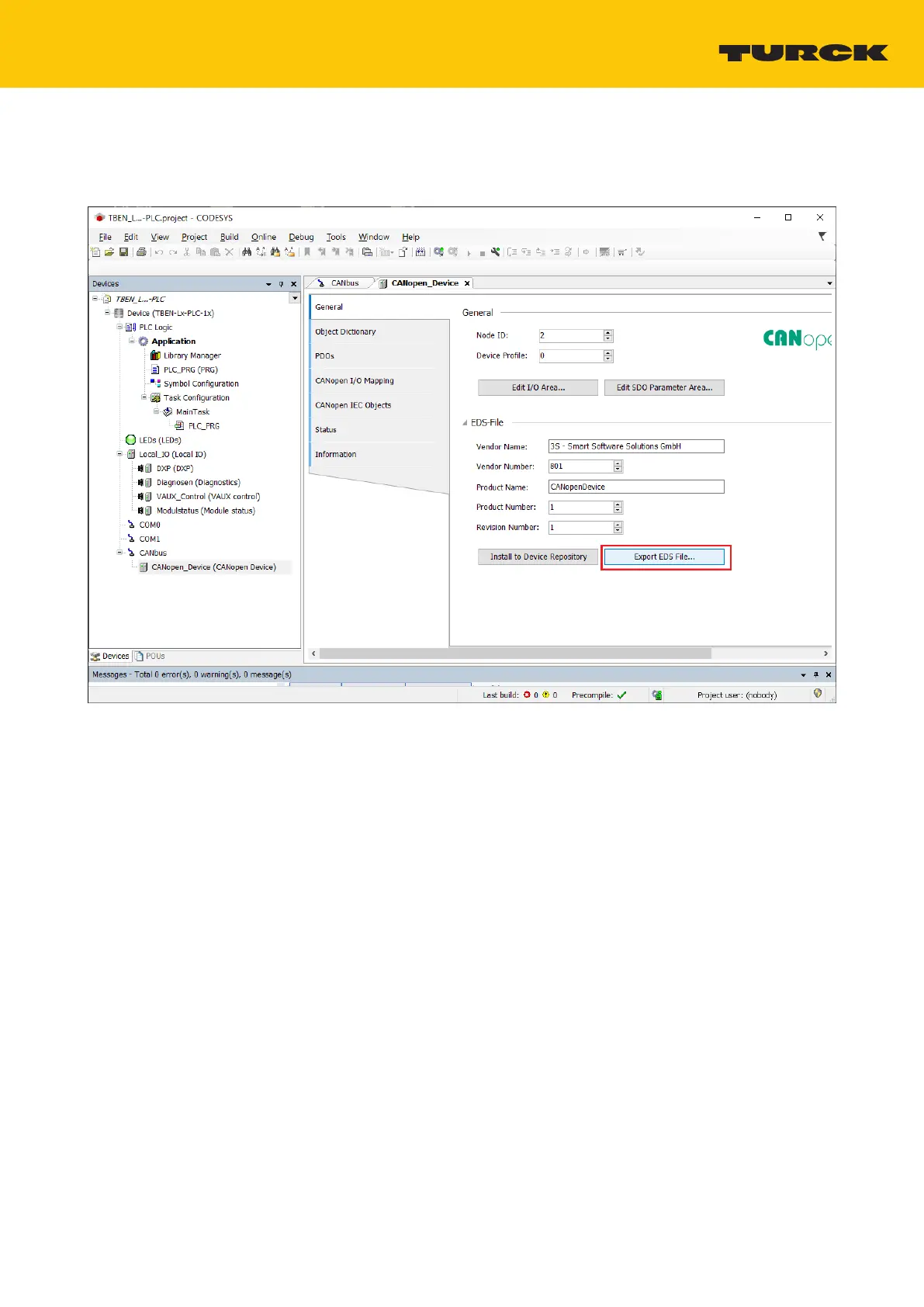Click the horizontal scrollbar in editor
The width and height of the screenshot is (924, 1307).
[x=515, y=653]
